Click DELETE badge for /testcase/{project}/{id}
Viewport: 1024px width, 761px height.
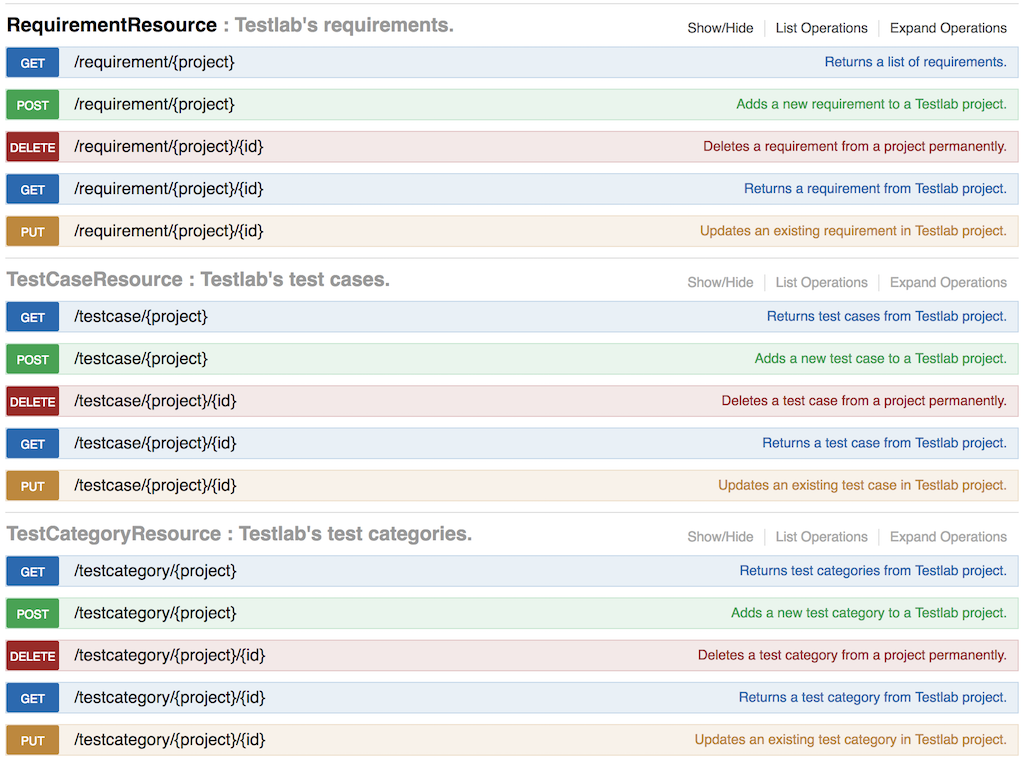[33, 402]
